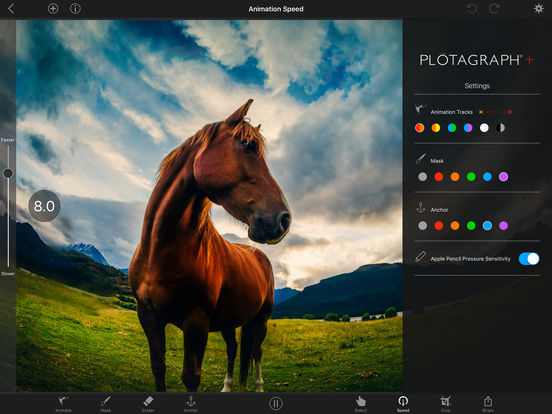
Task: Select the Mask brush tool
Action: (106, 403)
